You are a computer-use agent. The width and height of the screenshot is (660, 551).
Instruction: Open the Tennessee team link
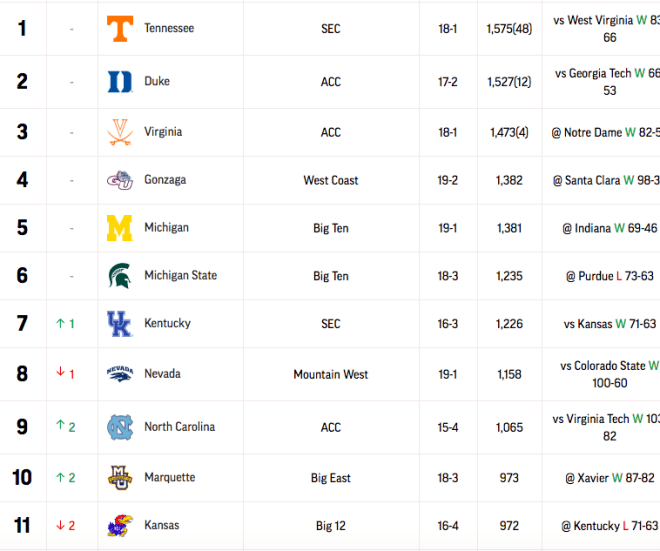pos(169,28)
